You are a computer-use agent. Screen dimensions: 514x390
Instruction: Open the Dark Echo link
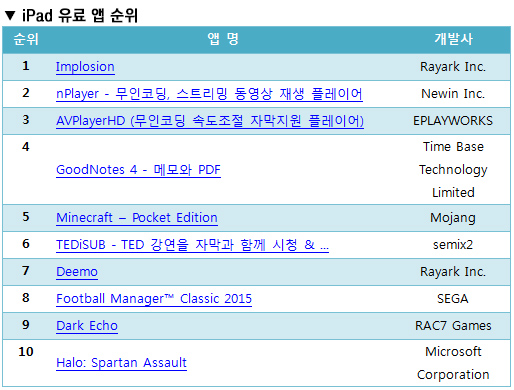(x=87, y=326)
